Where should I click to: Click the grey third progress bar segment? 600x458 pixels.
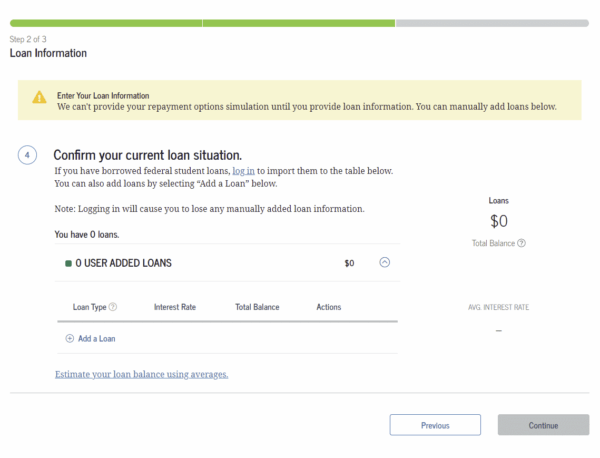[x=492, y=22]
